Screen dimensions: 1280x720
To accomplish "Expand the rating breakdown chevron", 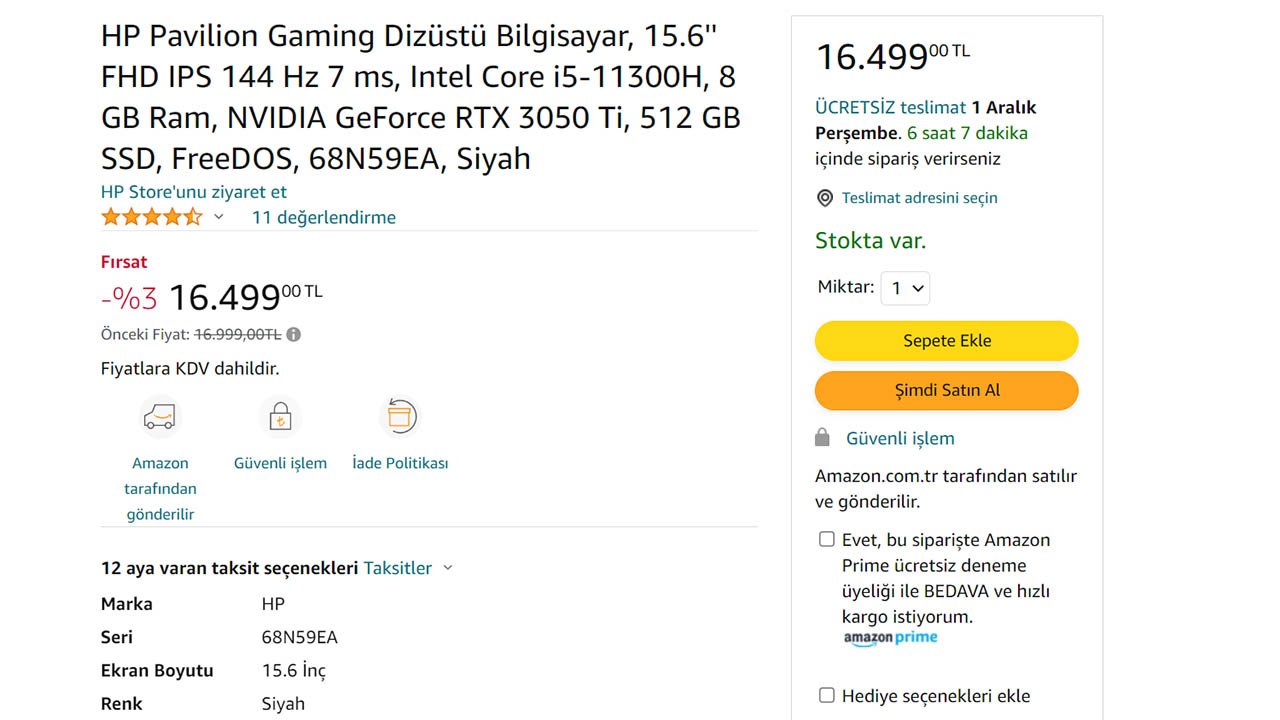I will pos(219,217).
